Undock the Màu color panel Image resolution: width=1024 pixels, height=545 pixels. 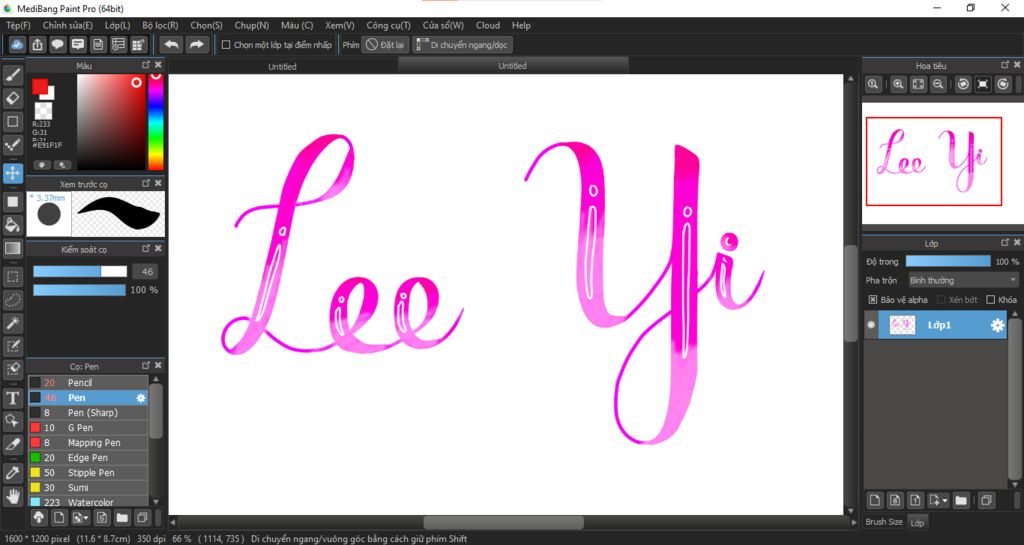[146, 65]
